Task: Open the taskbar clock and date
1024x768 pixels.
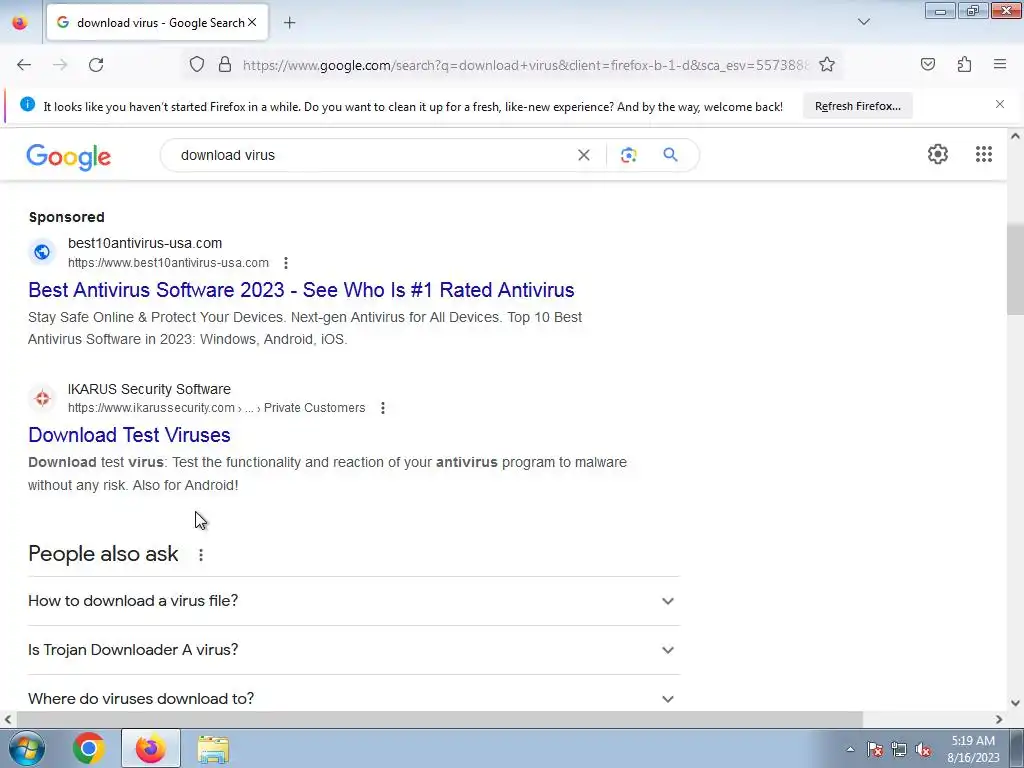Action: [x=973, y=749]
